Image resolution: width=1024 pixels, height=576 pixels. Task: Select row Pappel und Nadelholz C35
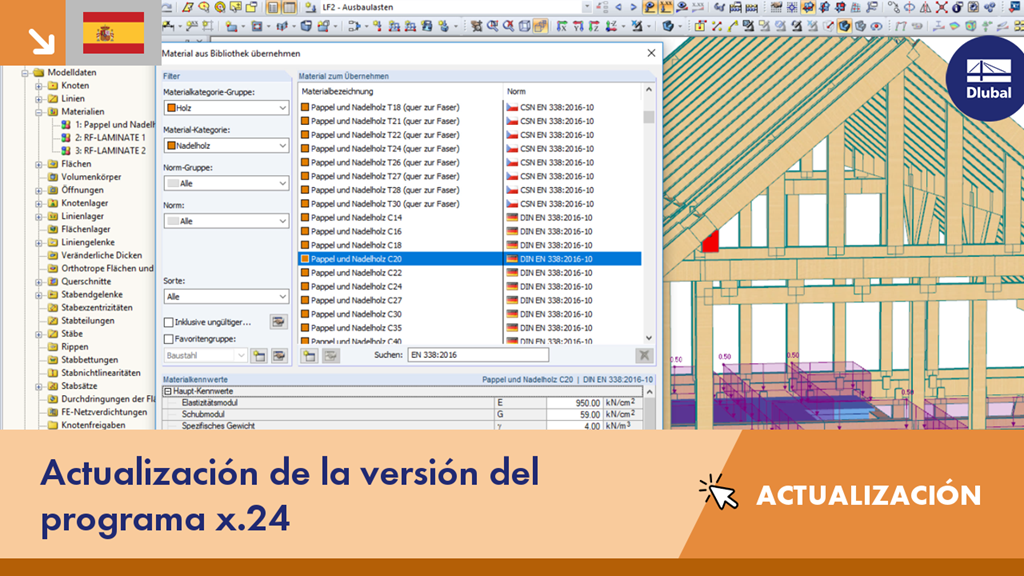point(470,328)
